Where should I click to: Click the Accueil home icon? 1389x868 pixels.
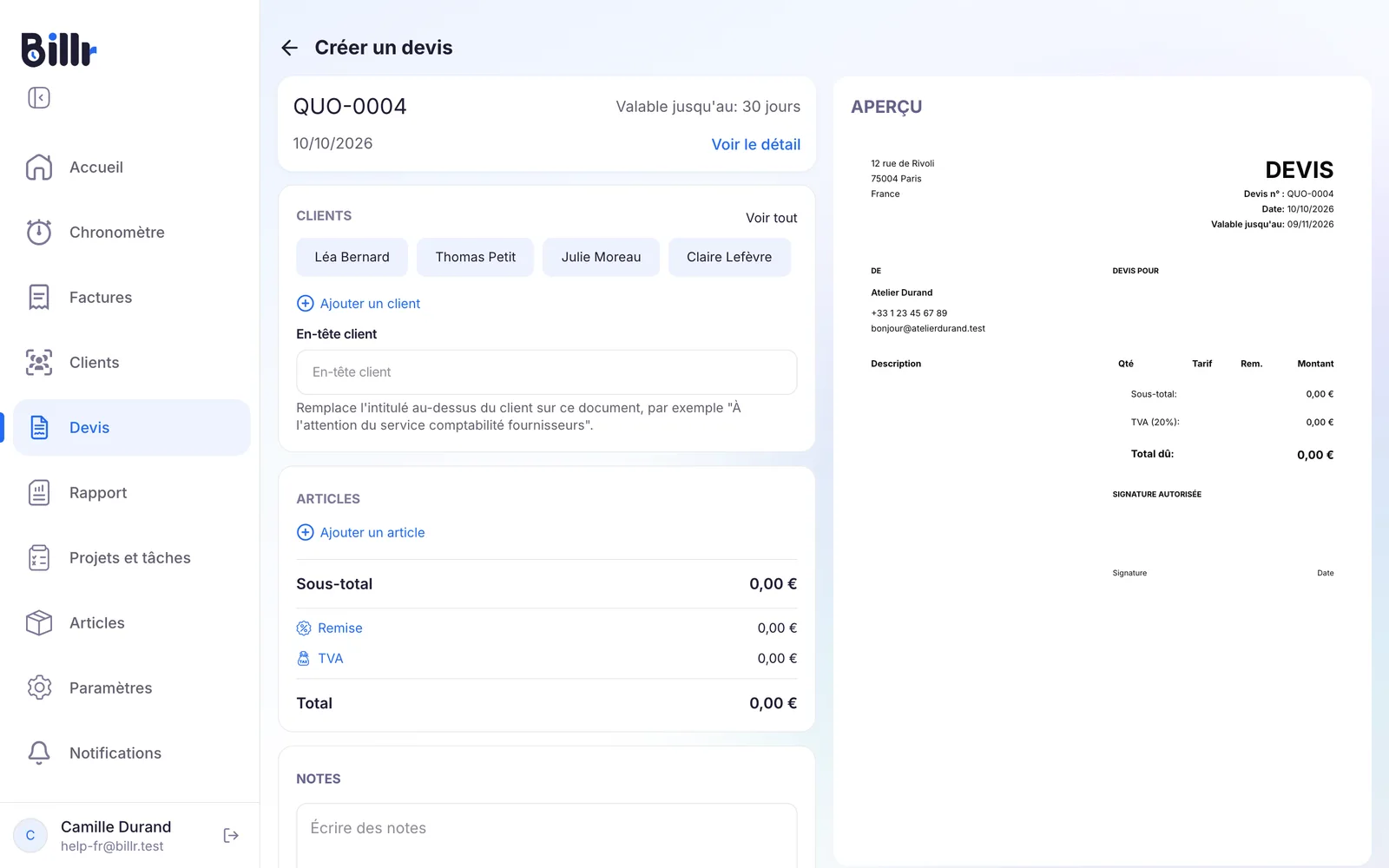[x=39, y=167]
